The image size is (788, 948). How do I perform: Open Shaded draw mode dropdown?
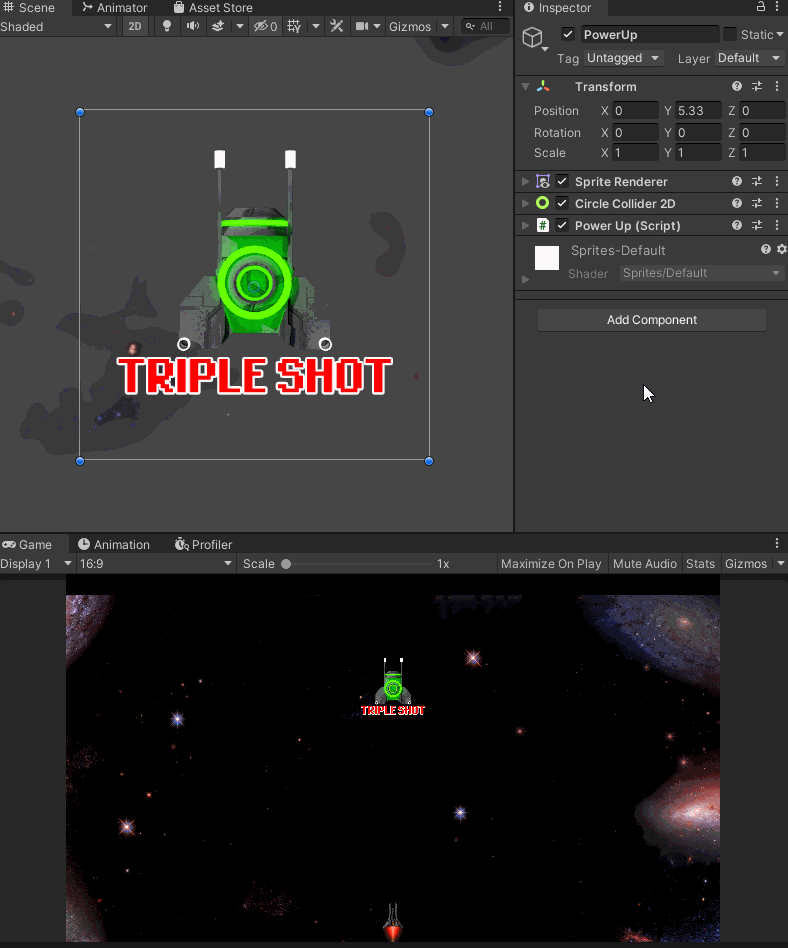(57, 27)
